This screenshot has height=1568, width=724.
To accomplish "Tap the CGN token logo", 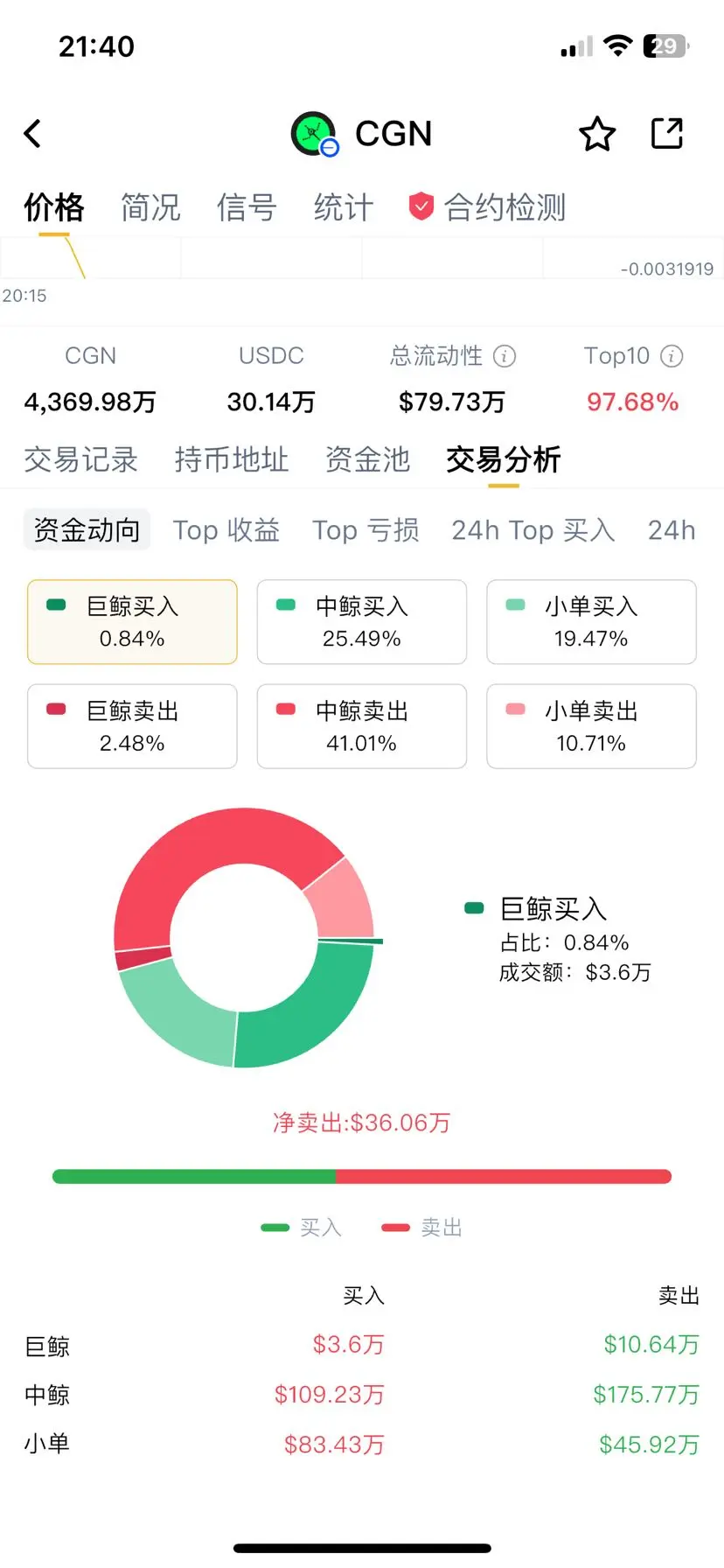I will (314, 134).
